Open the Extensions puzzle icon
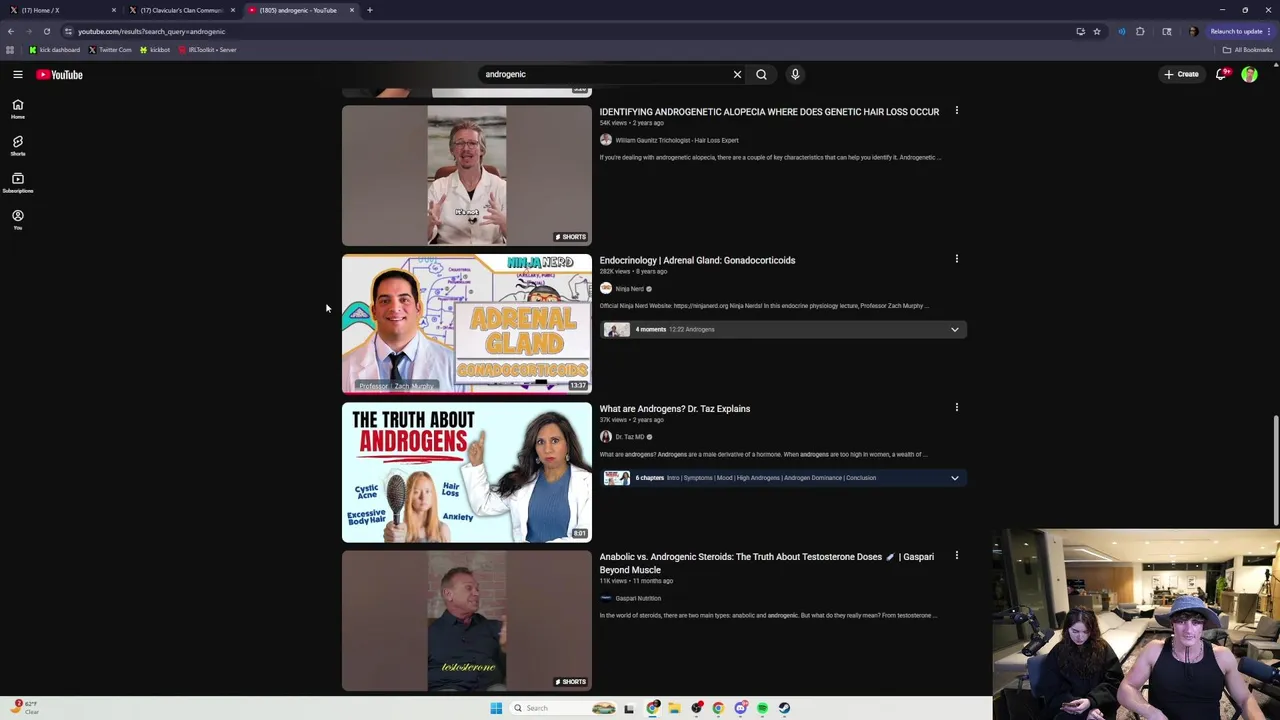The width and height of the screenshot is (1280, 720). click(x=1140, y=31)
